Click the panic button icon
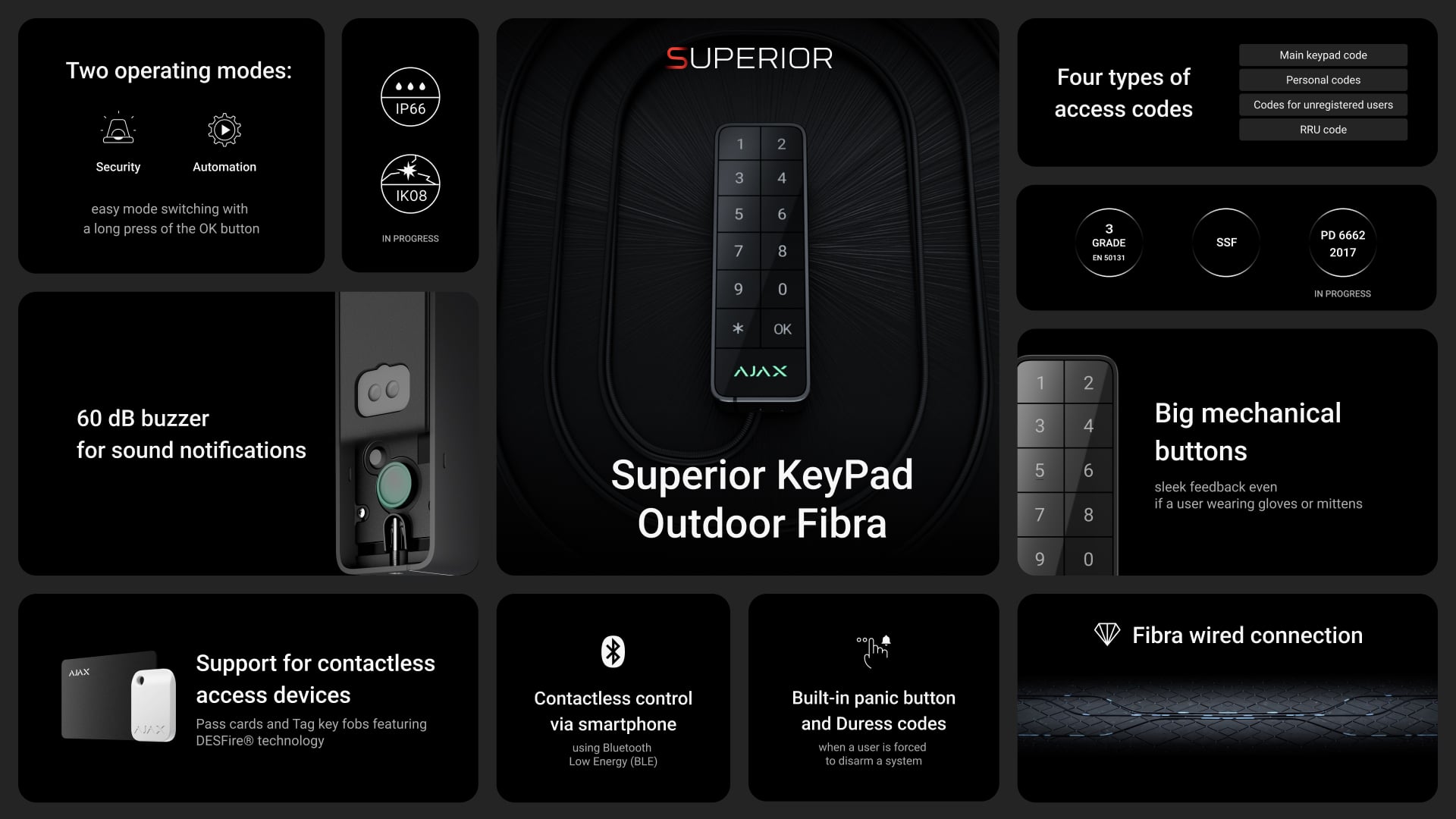Image resolution: width=1456 pixels, height=819 pixels. [x=872, y=650]
